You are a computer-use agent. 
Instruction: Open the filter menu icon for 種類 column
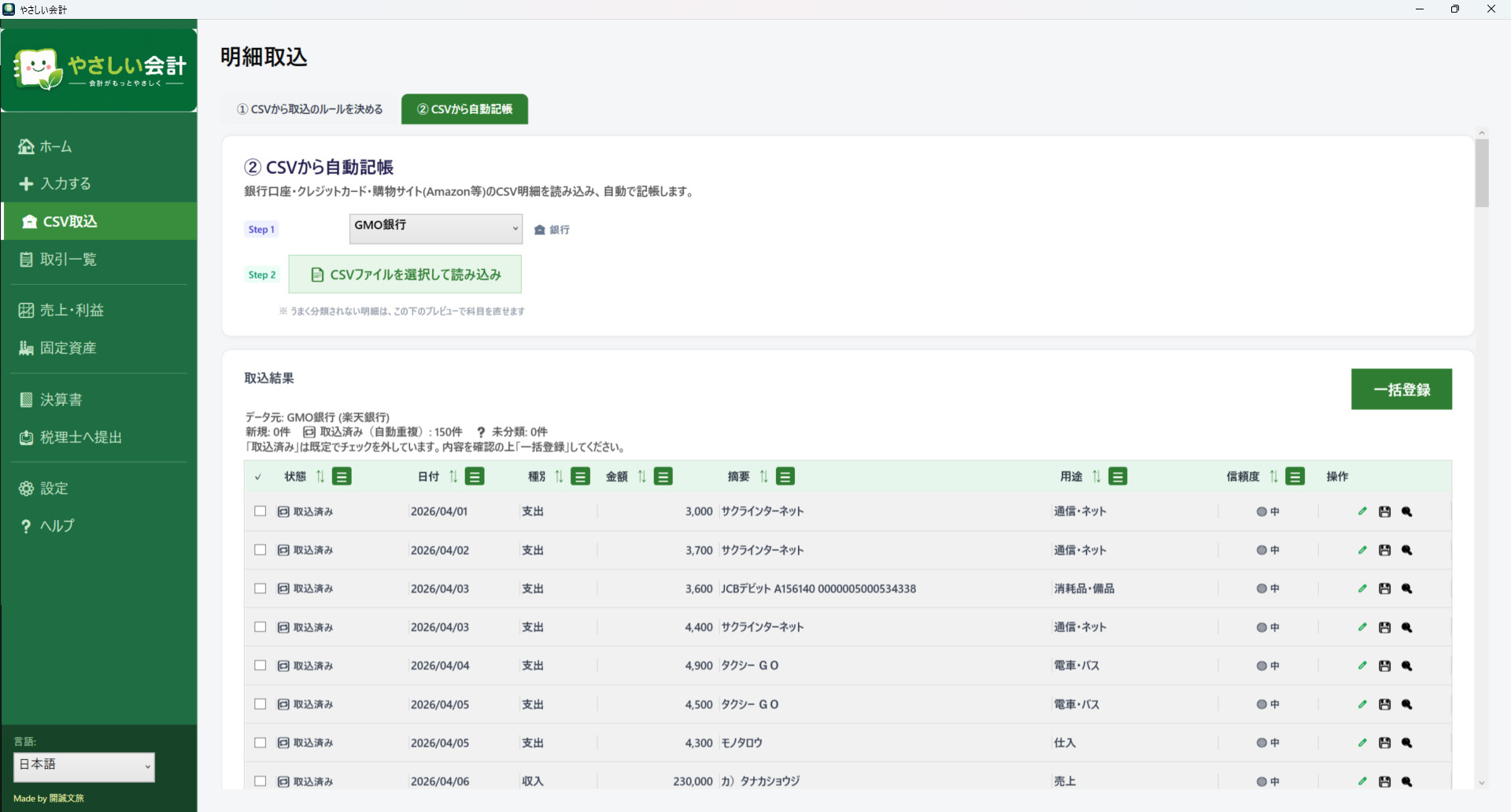[x=581, y=476]
